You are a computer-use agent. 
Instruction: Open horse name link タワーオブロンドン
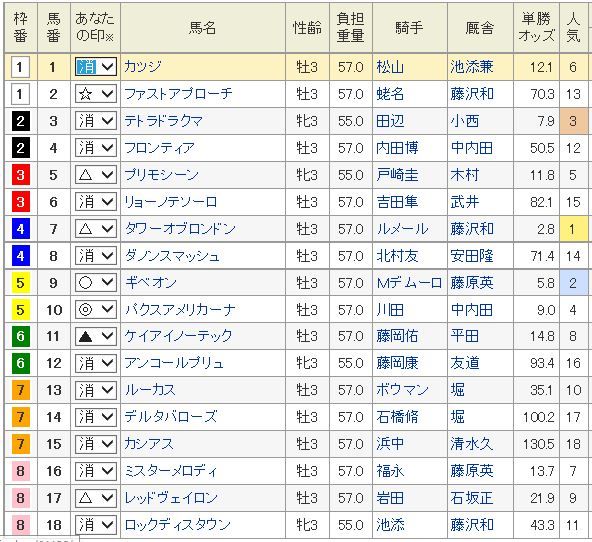[x=180, y=229]
